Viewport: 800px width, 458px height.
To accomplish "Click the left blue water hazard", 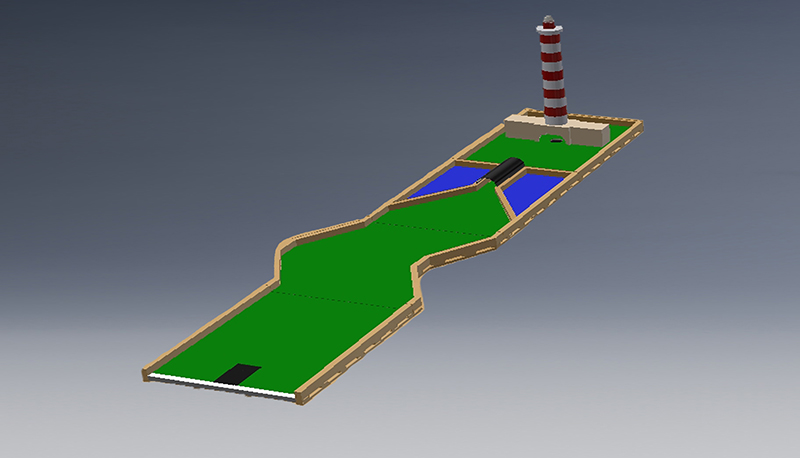I will pos(452,181).
